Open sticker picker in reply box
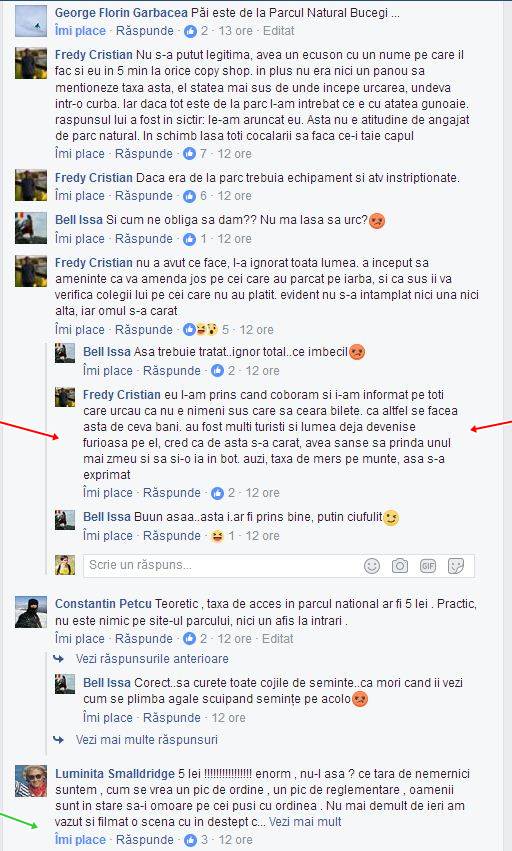512x851 pixels. 456,566
